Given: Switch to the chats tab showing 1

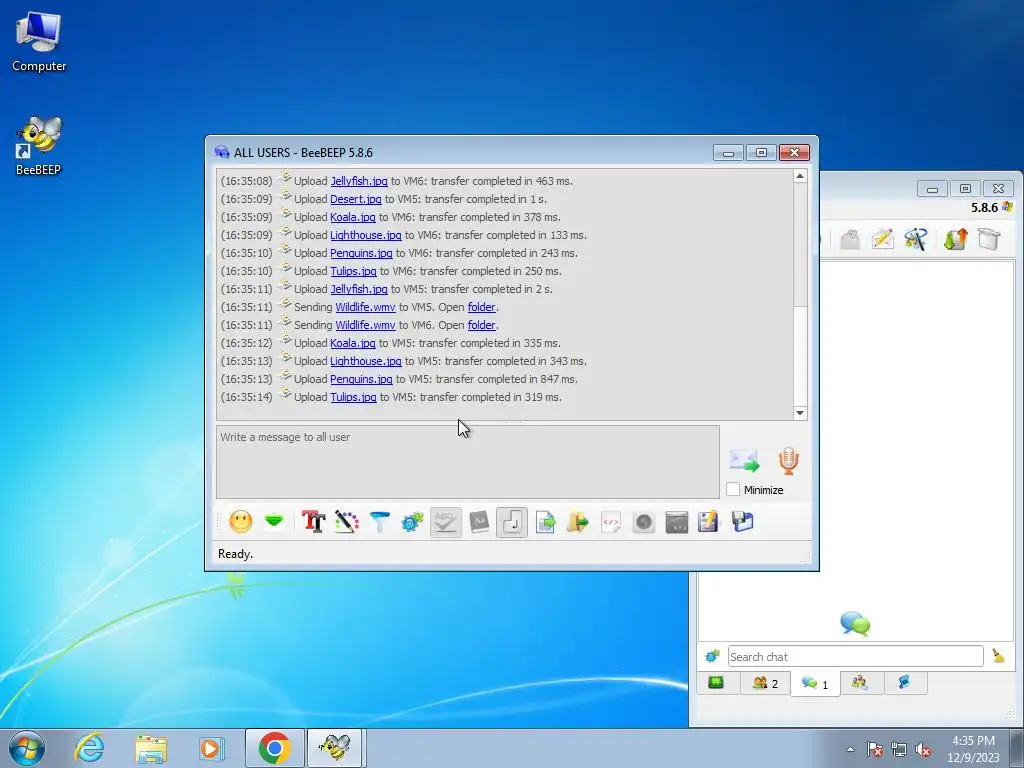Looking at the screenshot, I should pyautogui.click(x=815, y=684).
